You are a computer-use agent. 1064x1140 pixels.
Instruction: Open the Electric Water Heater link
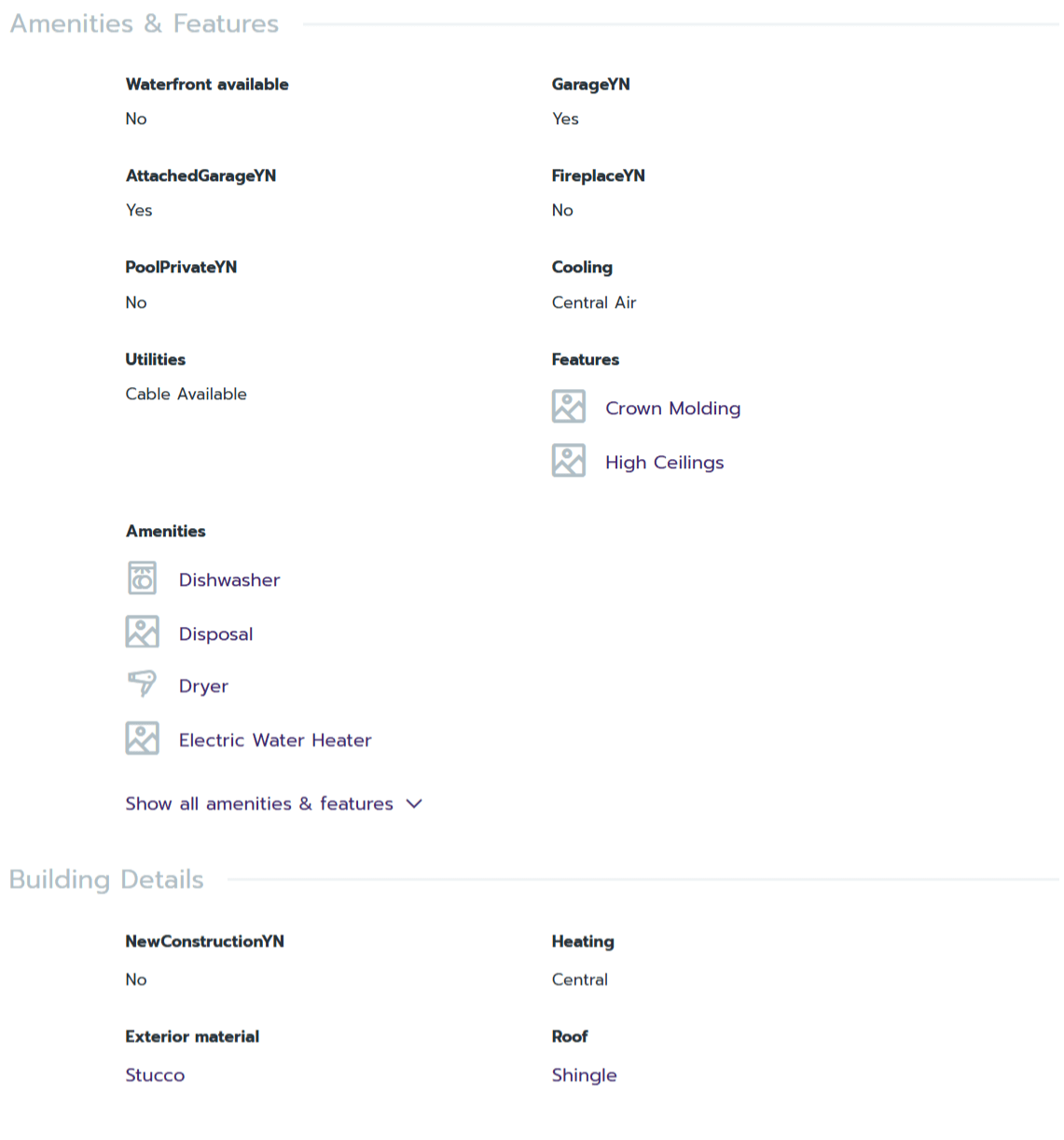(275, 741)
